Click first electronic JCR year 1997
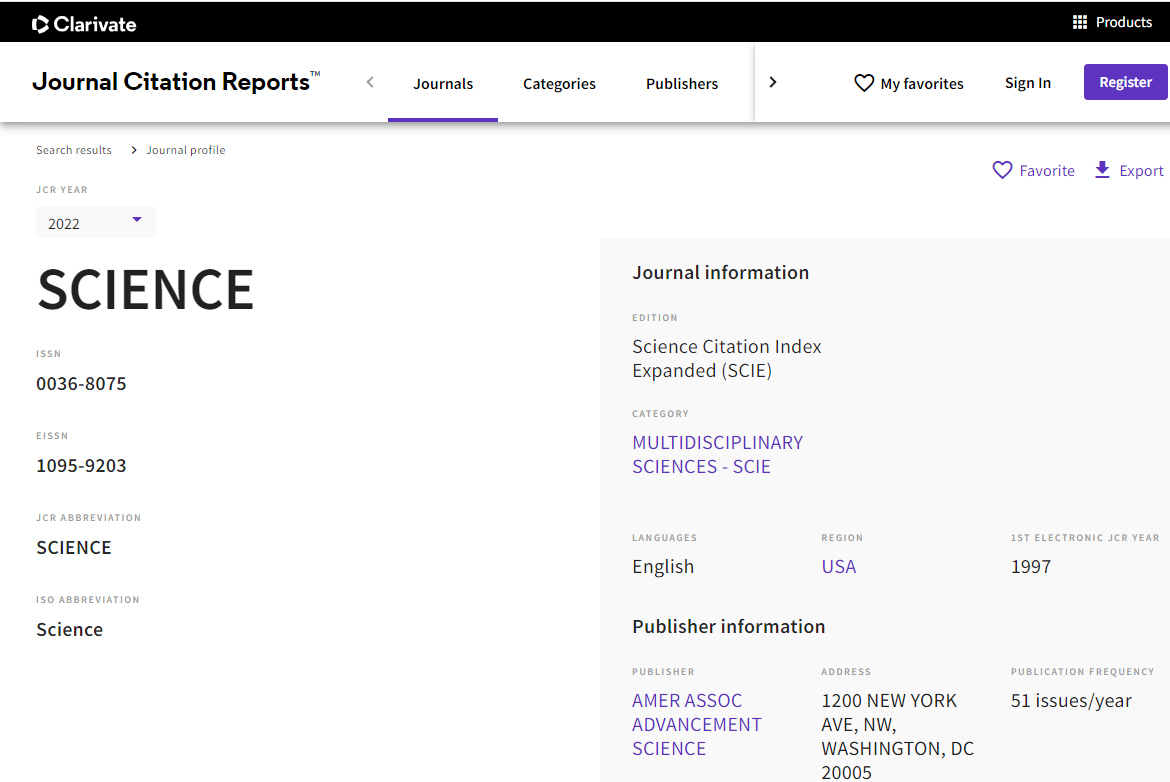Viewport: 1170px width, 782px height. coord(1030,566)
